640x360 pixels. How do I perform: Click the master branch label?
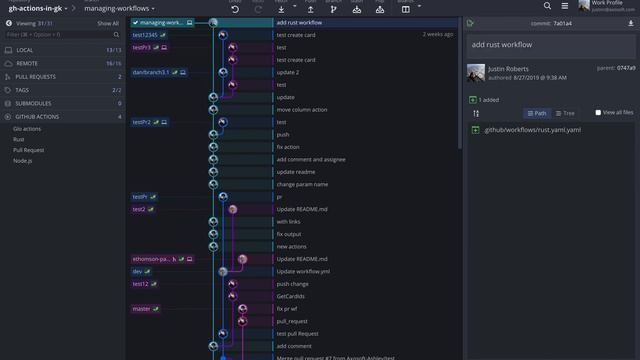[145, 309]
